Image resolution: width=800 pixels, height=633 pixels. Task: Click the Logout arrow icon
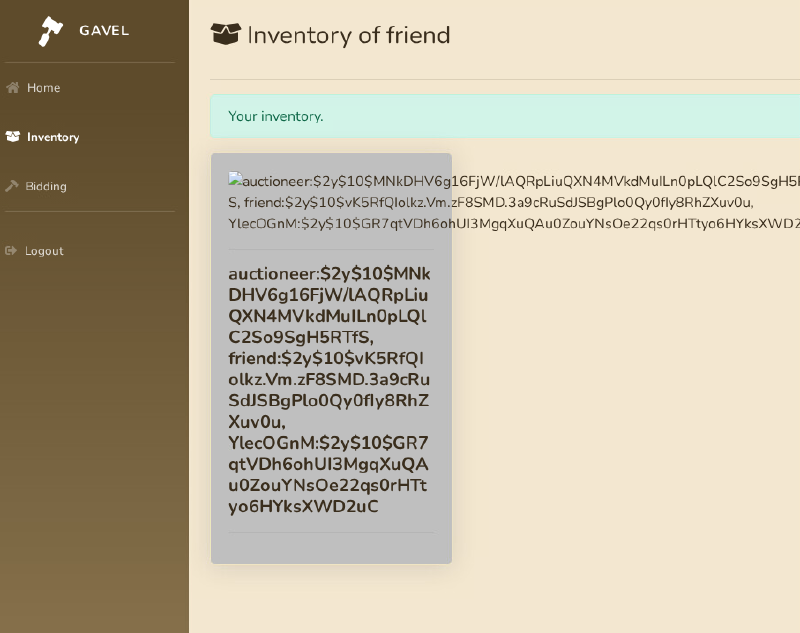click(12, 251)
